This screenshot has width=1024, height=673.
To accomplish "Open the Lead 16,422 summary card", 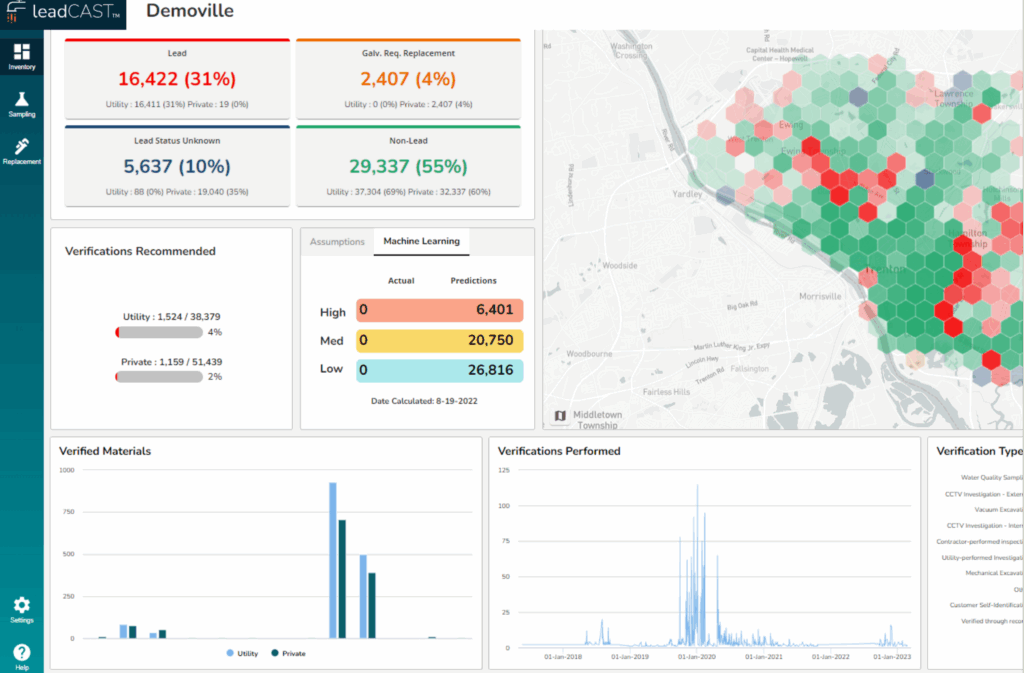I will (x=177, y=79).
